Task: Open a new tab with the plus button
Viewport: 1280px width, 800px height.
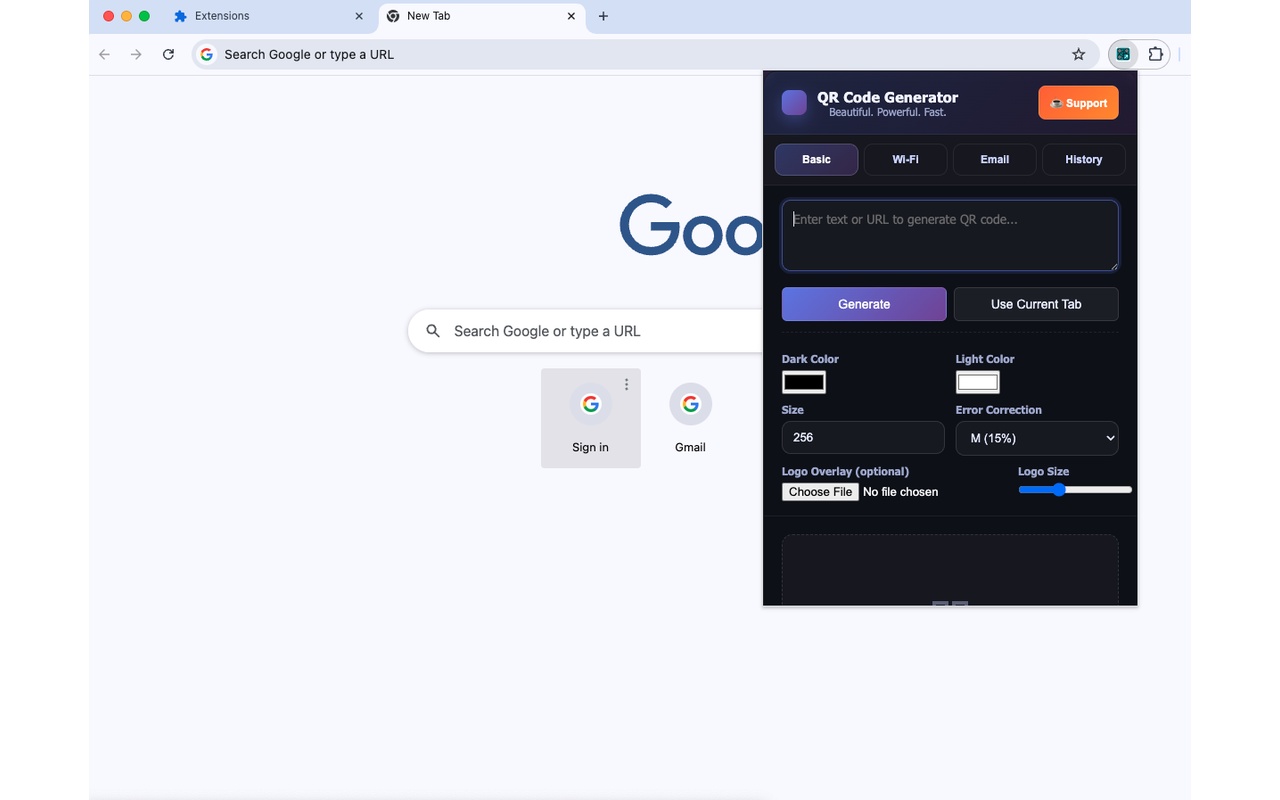Action: click(603, 16)
